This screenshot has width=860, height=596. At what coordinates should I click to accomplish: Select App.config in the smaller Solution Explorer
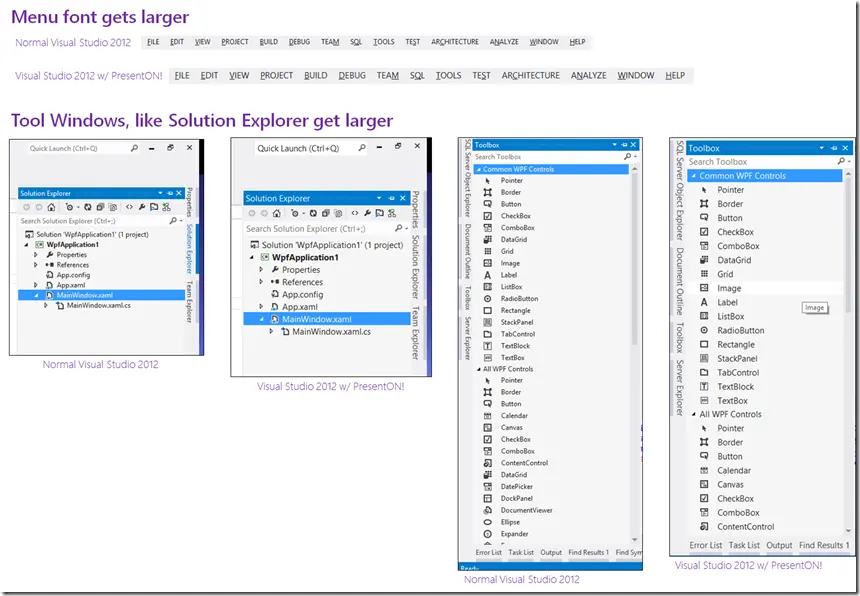pos(73,275)
